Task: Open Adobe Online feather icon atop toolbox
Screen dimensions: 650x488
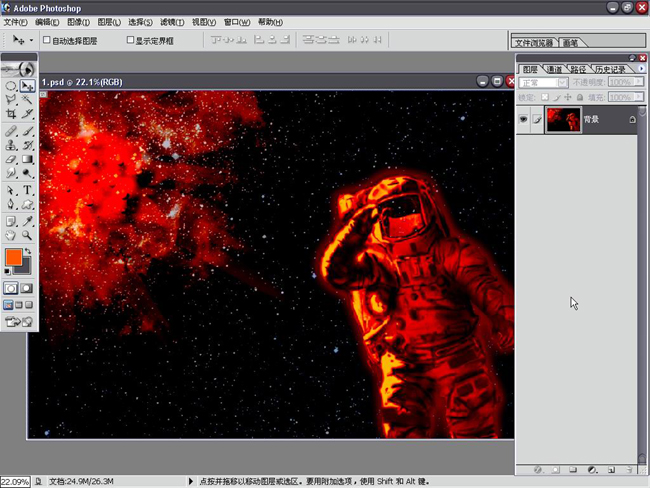Action: pos(19,69)
